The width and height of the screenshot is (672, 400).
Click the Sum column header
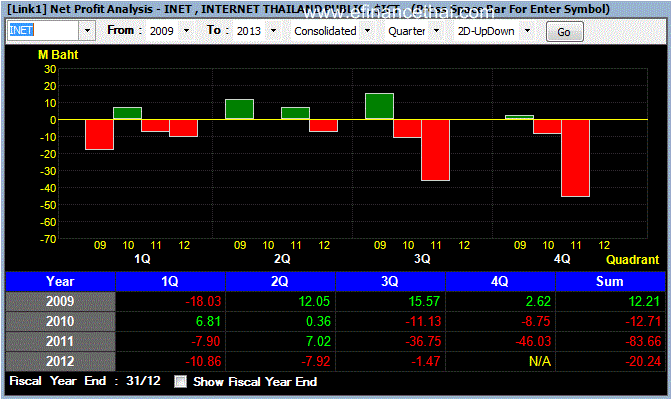tap(610, 281)
